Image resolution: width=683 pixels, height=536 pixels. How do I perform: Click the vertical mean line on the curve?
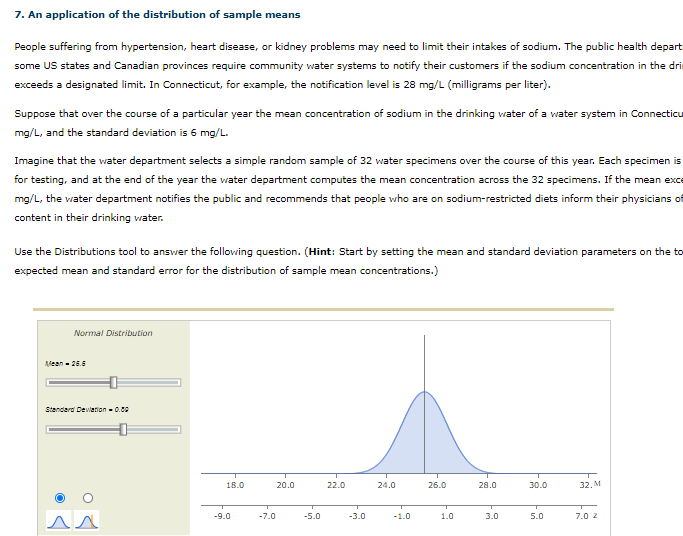424,404
